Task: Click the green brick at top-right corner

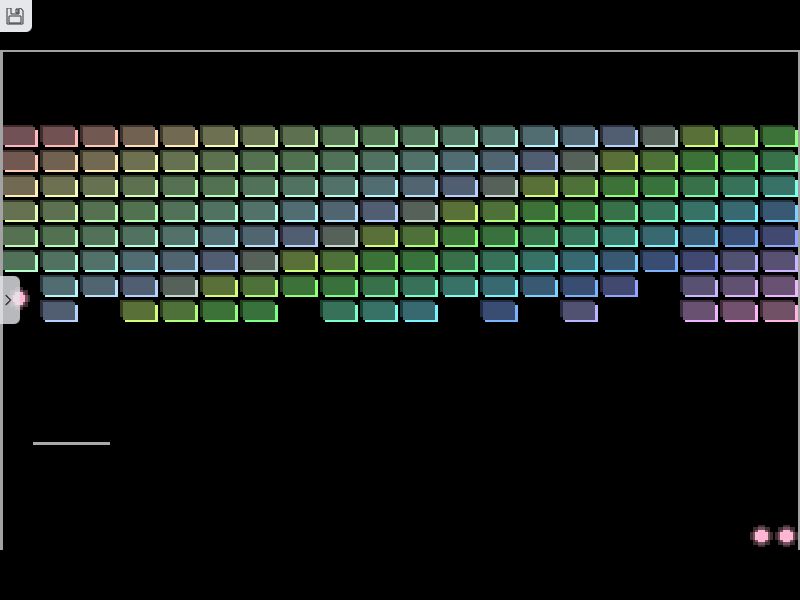Action: 779,136
